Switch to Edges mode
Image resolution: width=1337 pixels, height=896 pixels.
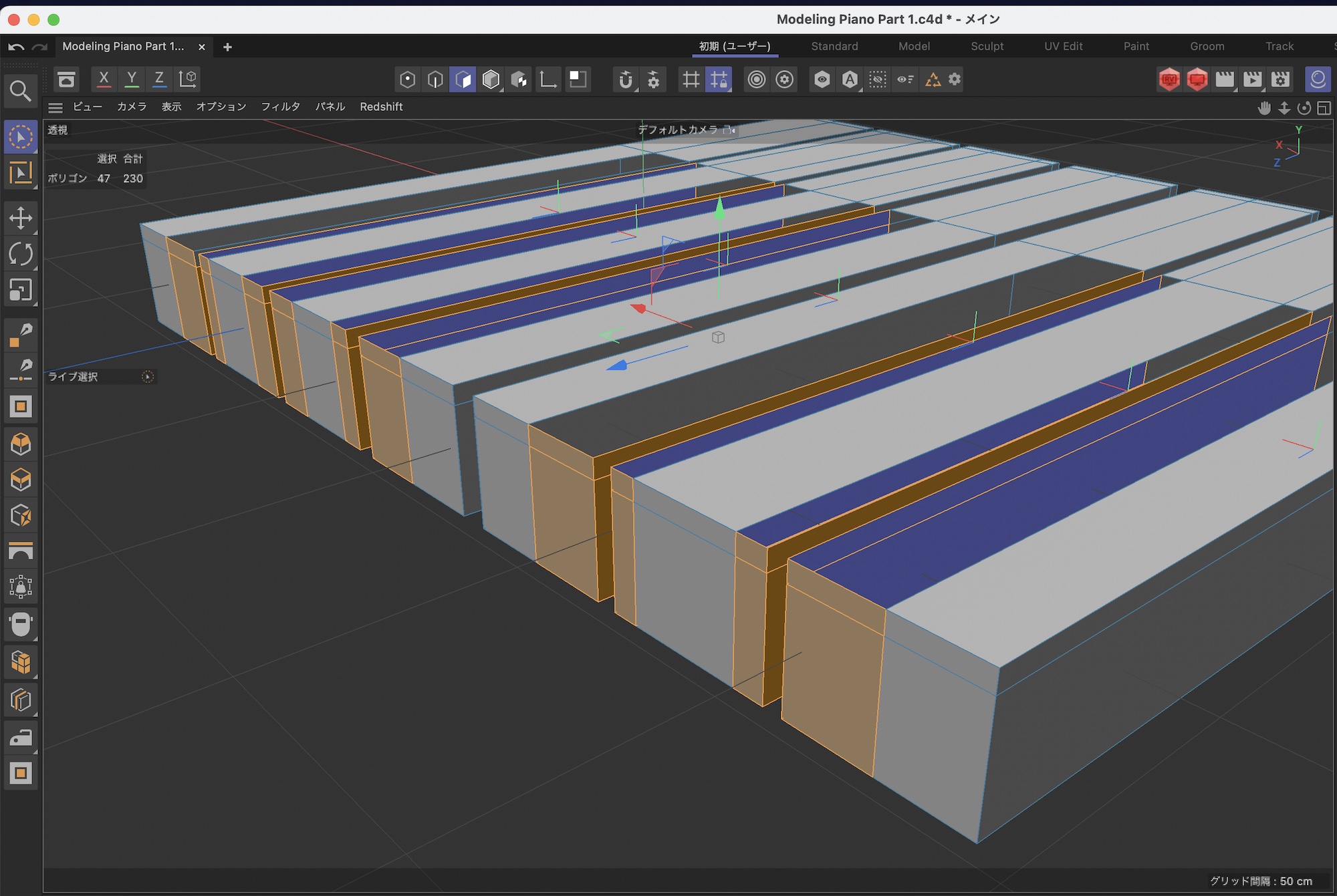coord(435,80)
